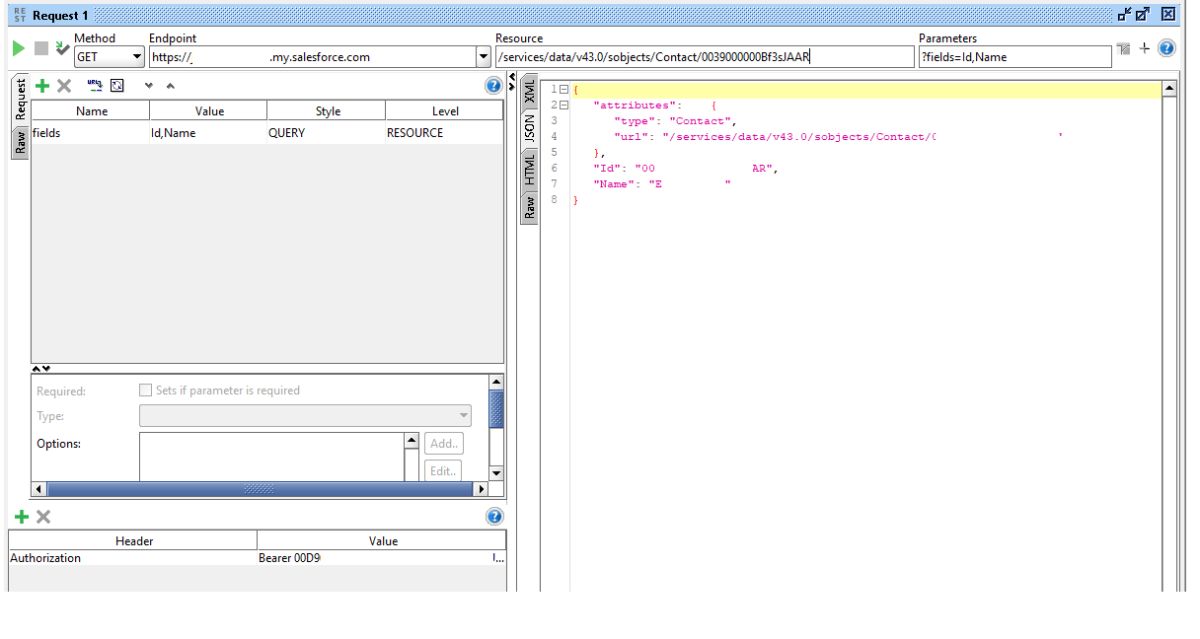Screen dimensions: 1200x639
Task: Select the 'Id,Name' value cell
Action: tap(209, 132)
